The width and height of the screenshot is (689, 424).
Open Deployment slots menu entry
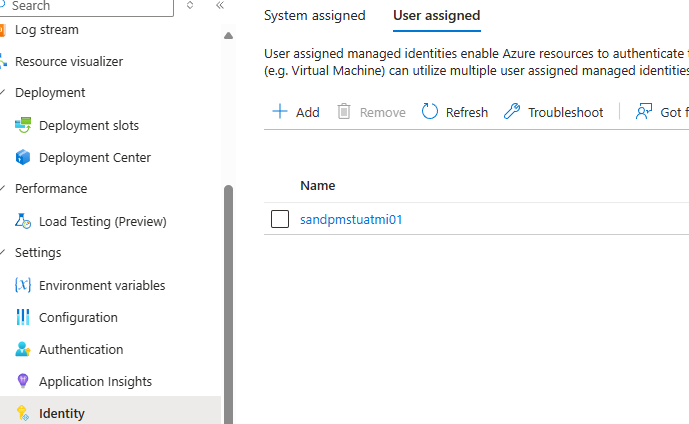tap(89, 125)
